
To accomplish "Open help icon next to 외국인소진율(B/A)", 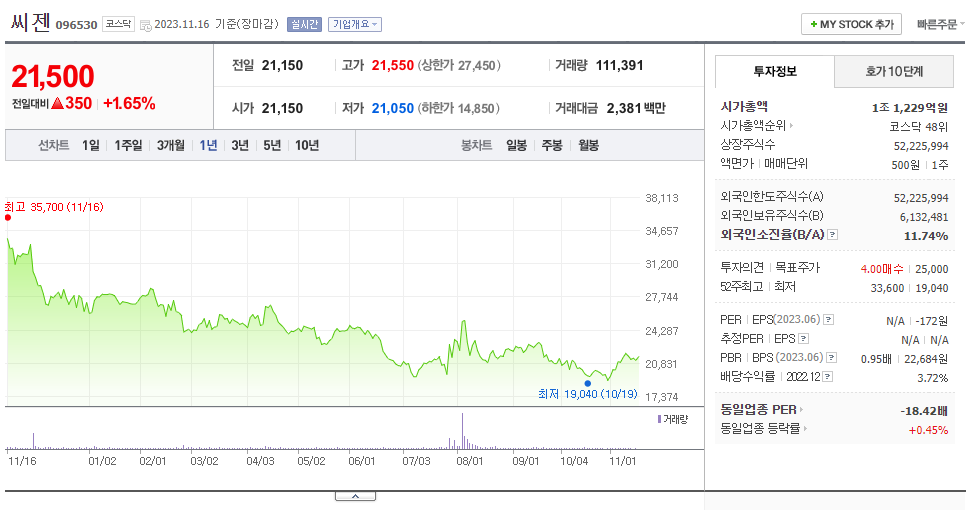I will 833,235.
